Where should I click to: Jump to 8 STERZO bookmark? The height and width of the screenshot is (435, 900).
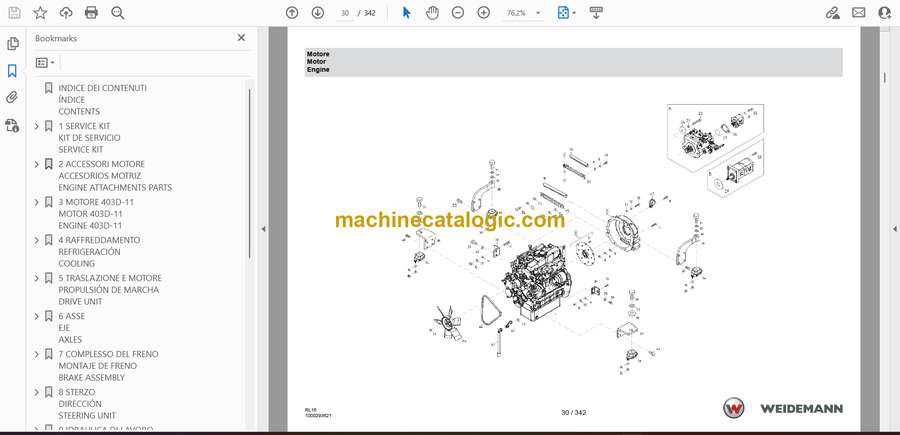click(x=87, y=403)
